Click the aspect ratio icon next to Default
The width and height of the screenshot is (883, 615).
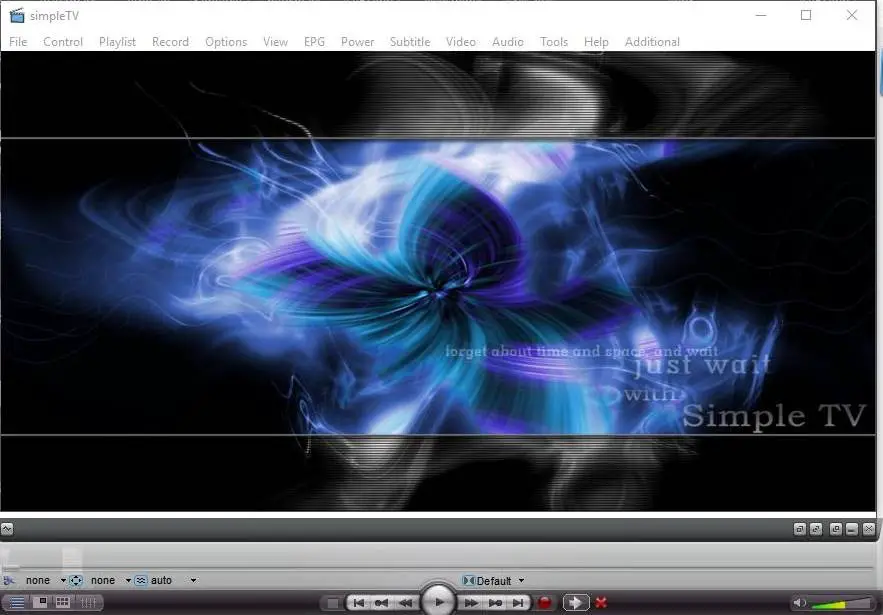pos(469,581)
